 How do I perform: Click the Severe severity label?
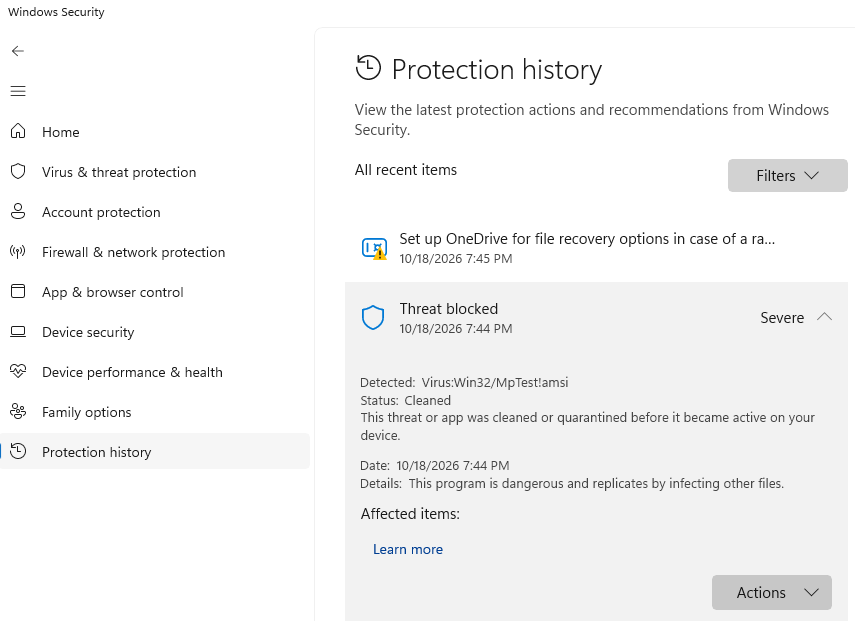click(x=782, y=318)
